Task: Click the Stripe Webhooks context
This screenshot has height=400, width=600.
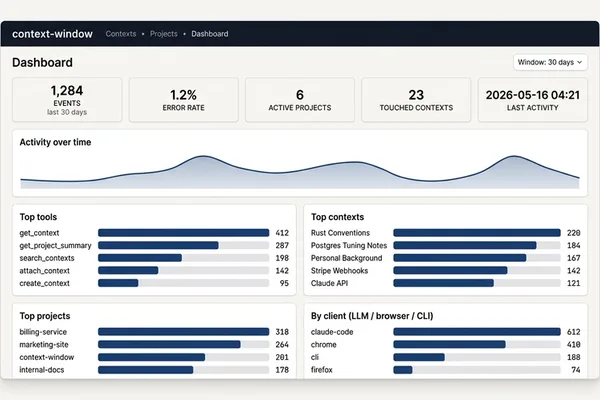Action: pos(339,271)
